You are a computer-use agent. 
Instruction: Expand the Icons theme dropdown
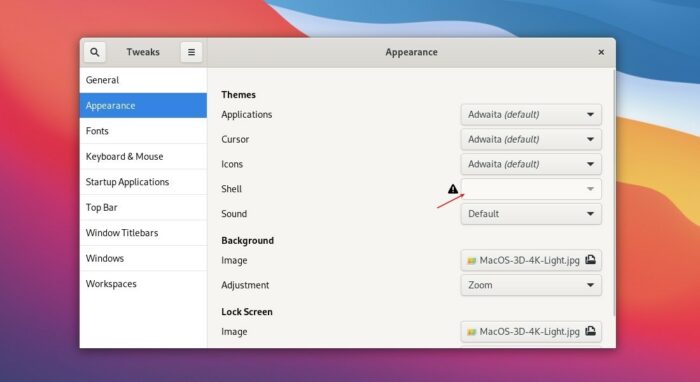pos(531,164)
